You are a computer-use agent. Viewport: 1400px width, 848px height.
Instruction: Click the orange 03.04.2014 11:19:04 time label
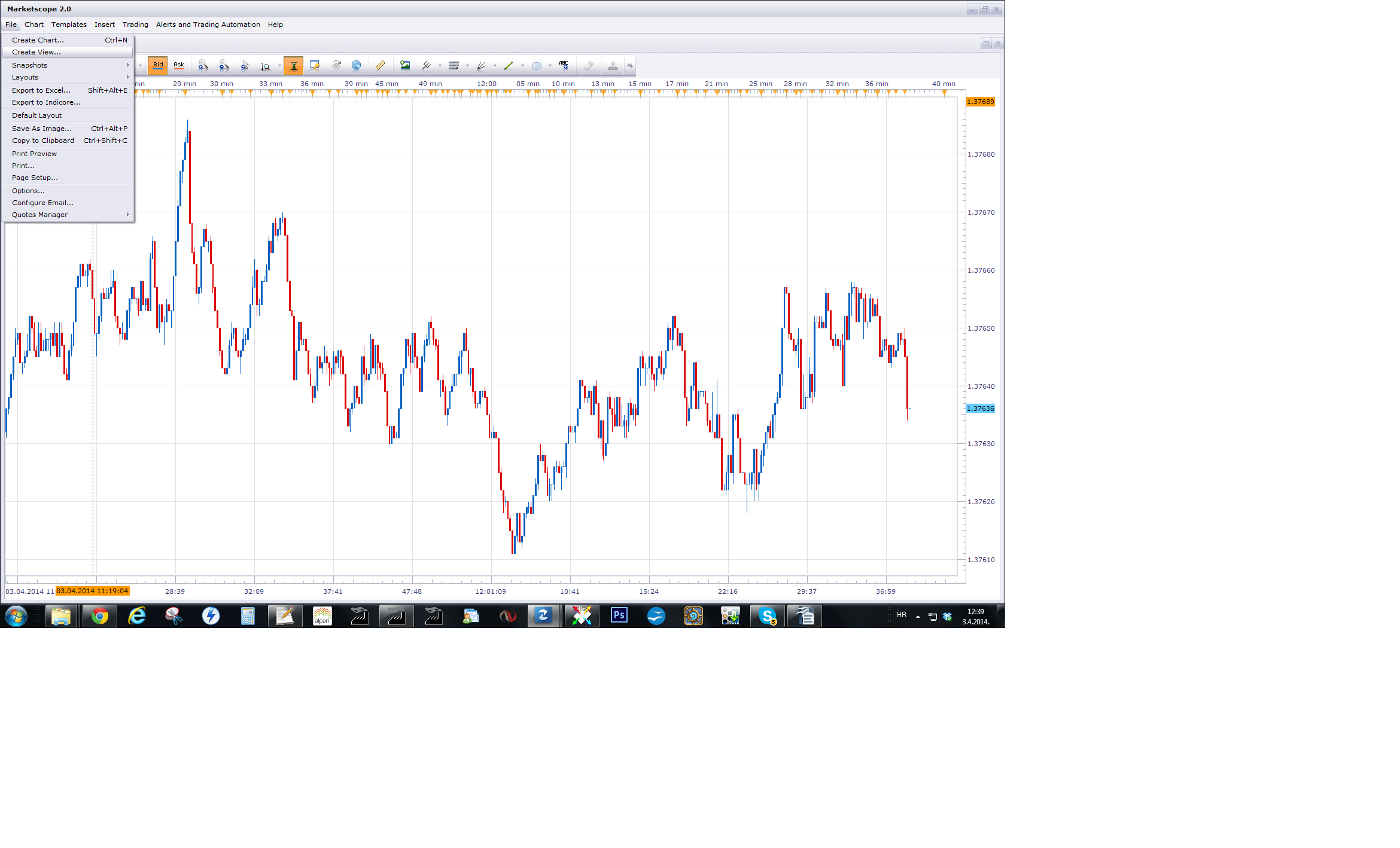coord(93,591)
